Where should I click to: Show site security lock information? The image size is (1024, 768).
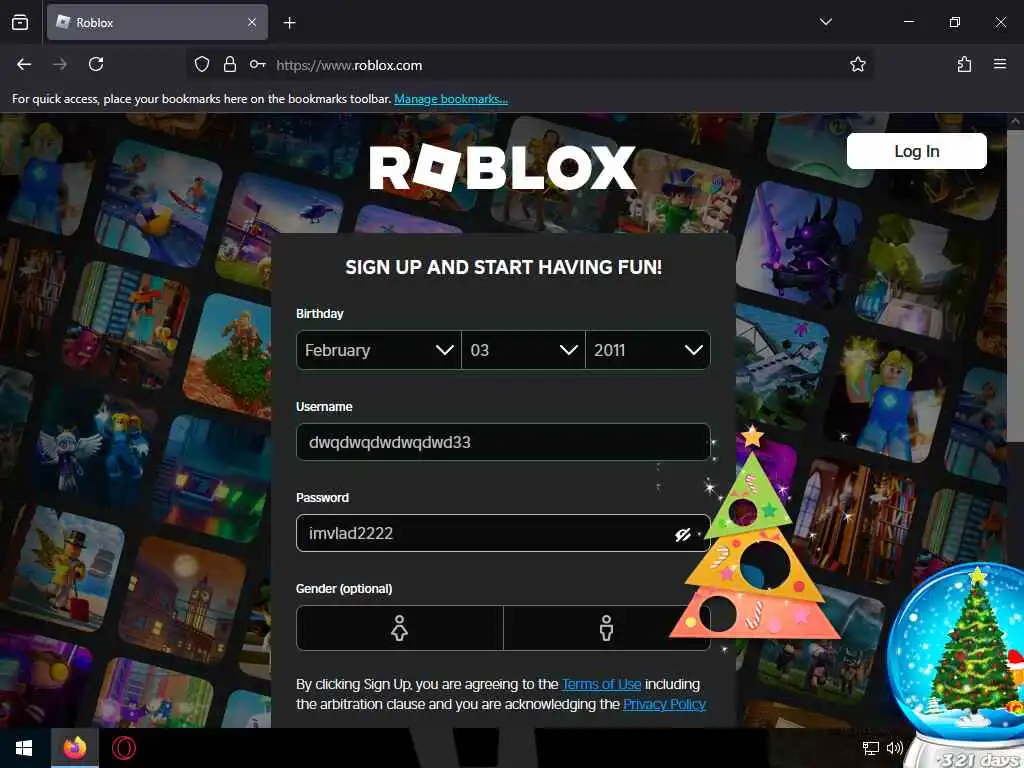point(230,64)
